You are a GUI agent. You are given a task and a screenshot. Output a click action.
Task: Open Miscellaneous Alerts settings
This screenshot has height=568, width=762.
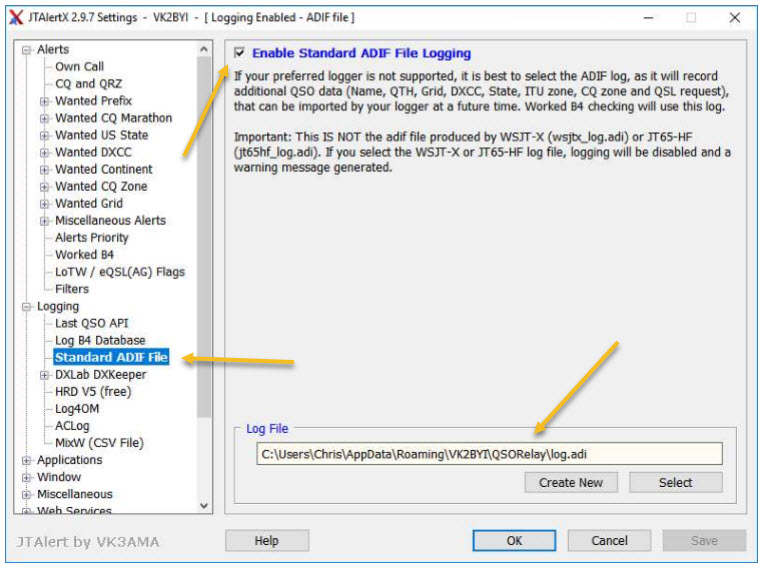[x=110, y=220]
